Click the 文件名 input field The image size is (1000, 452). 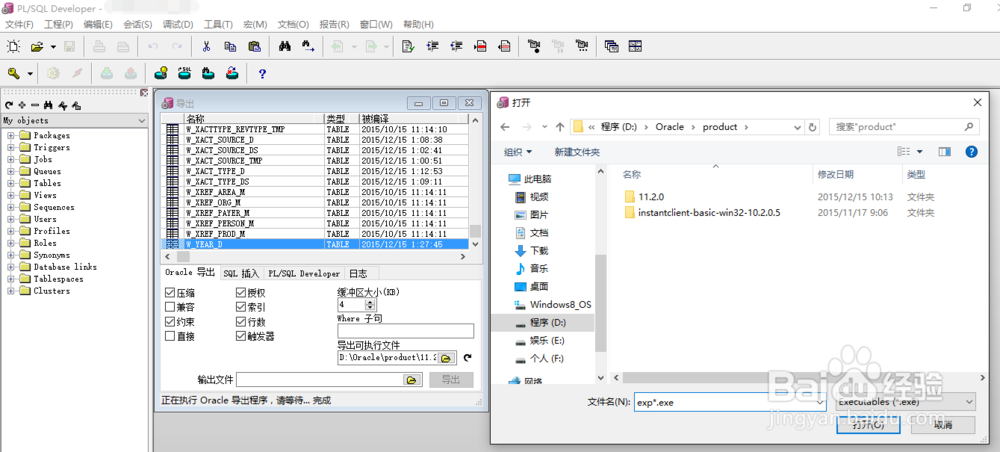730,402
